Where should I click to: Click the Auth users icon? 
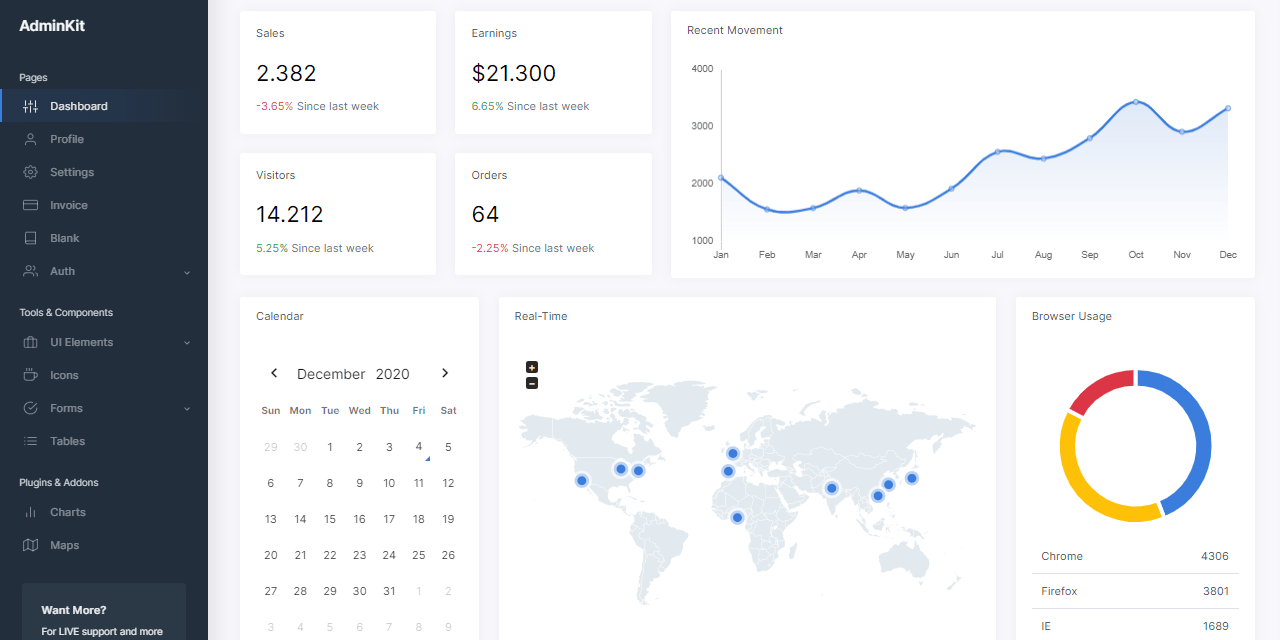pyautogui.click(x=30, y=271)
